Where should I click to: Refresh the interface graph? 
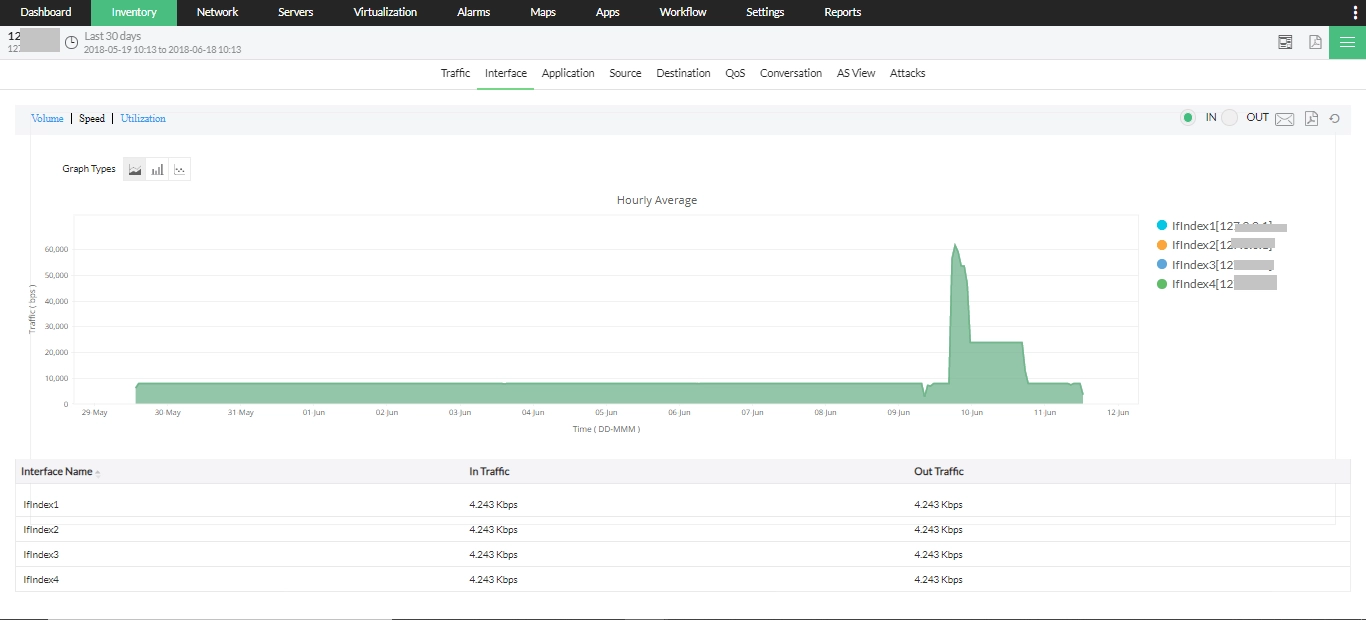click(1334, 119)
